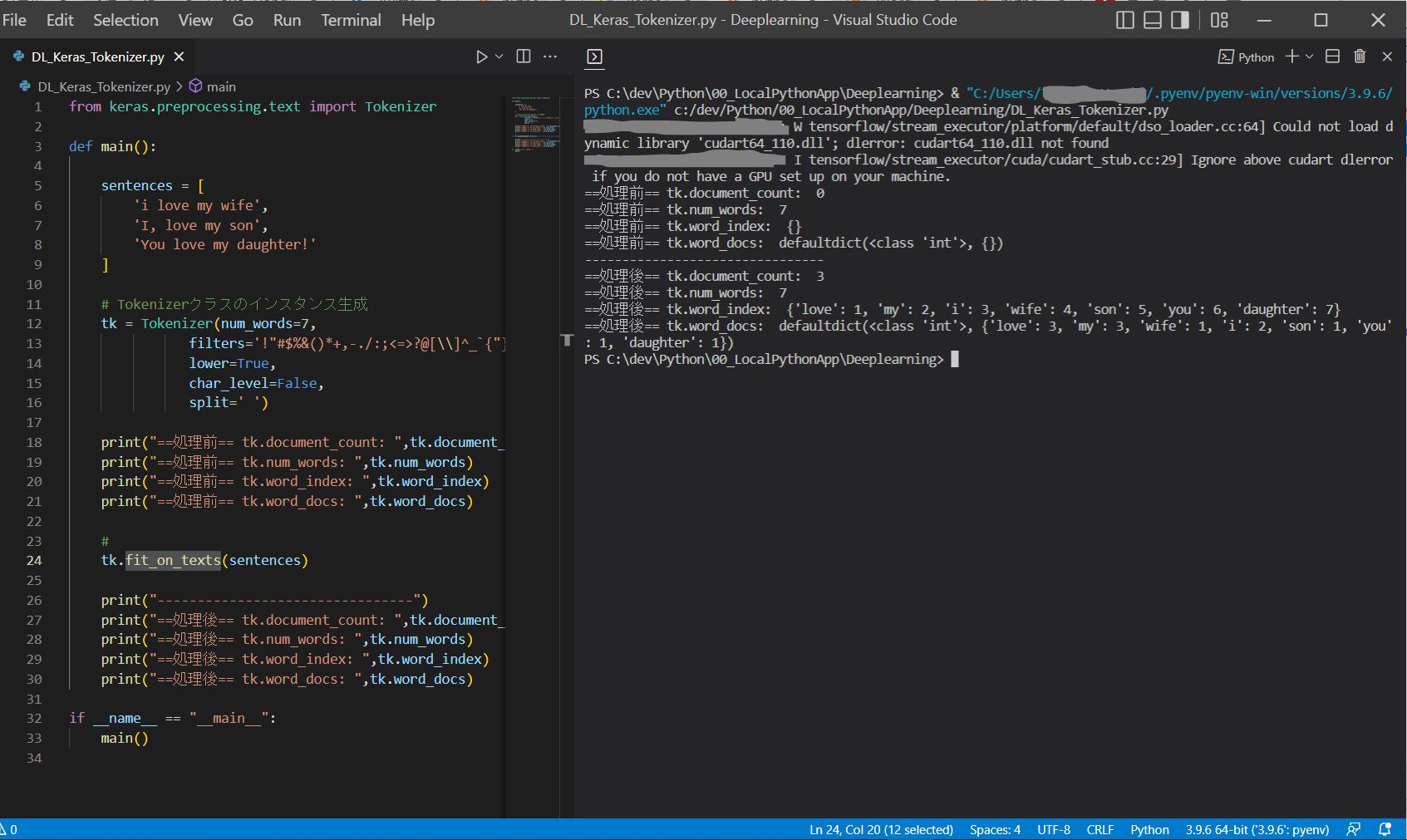Click 'def main():' line in editor
This screenshot has width=1407, height=840.
(x=112, y=146)
